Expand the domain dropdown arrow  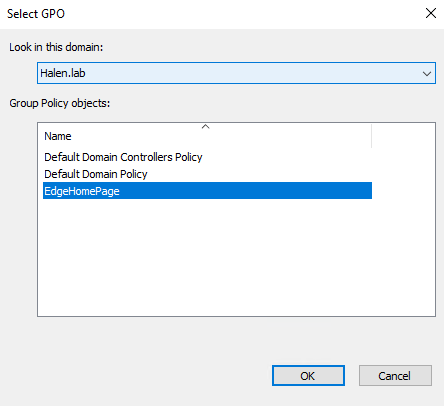(427, 73)
